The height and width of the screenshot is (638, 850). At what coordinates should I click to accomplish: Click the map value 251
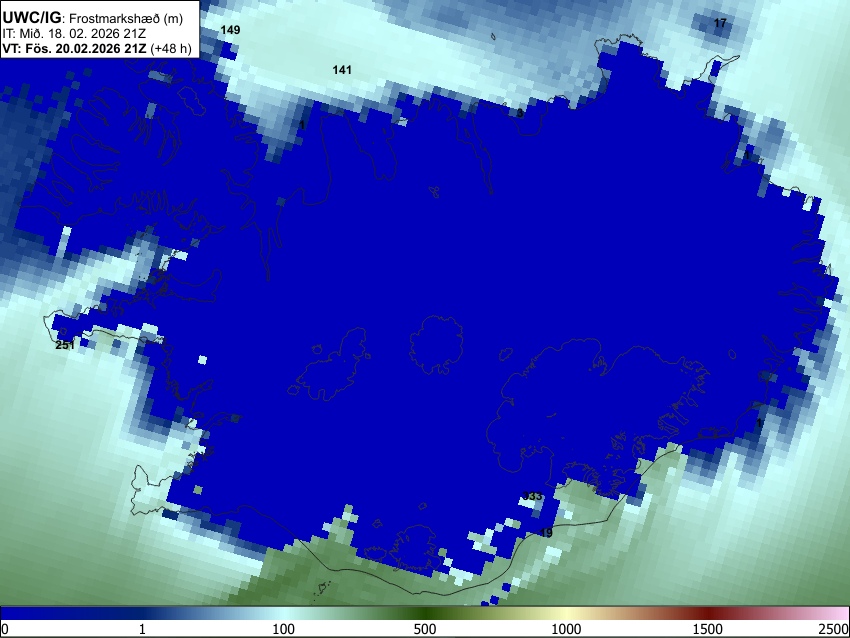click(65, 345)
